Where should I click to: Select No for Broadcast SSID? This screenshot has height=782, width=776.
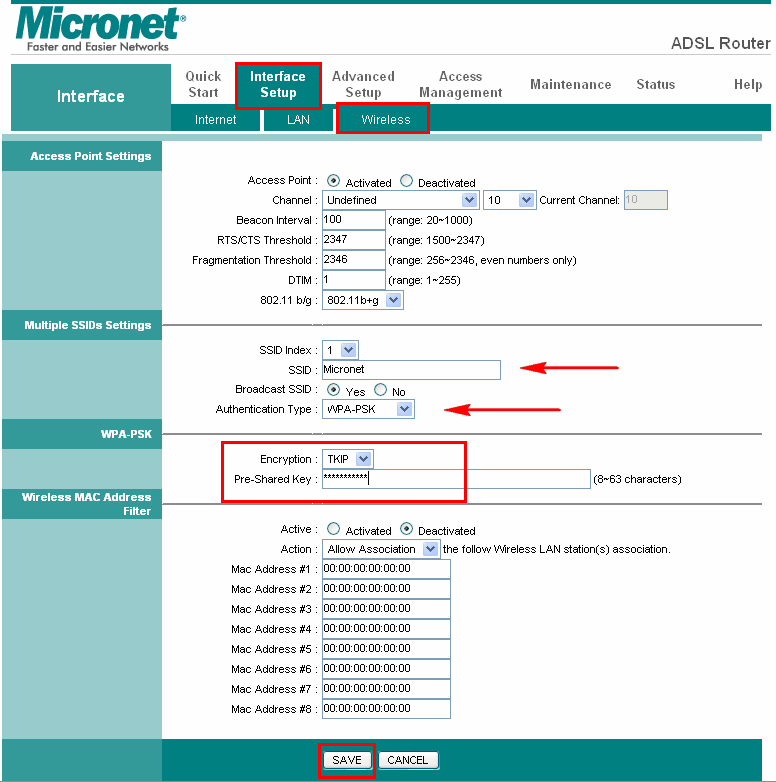click(x=381, y=389)
